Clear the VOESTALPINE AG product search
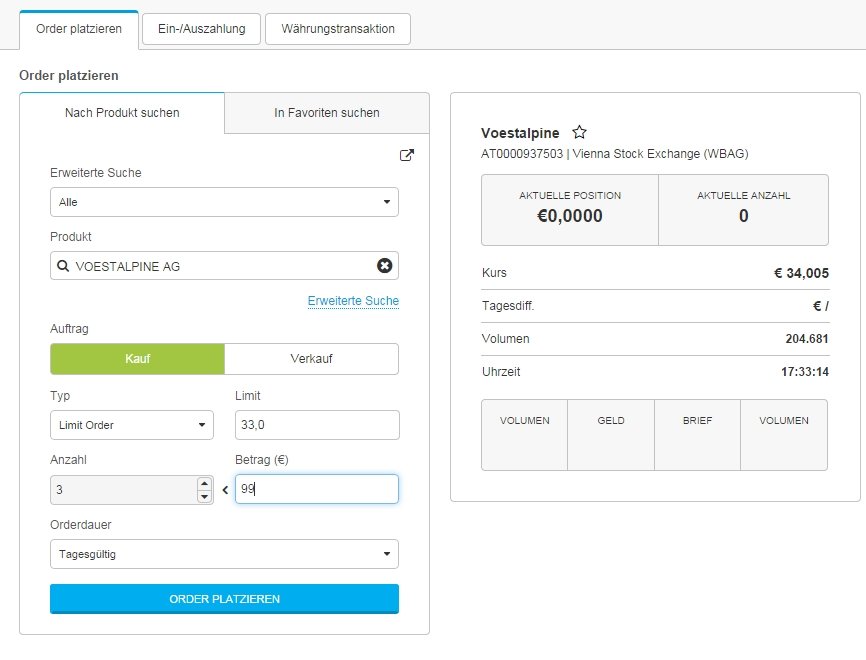866x660 pixels. tap(384, 266)
